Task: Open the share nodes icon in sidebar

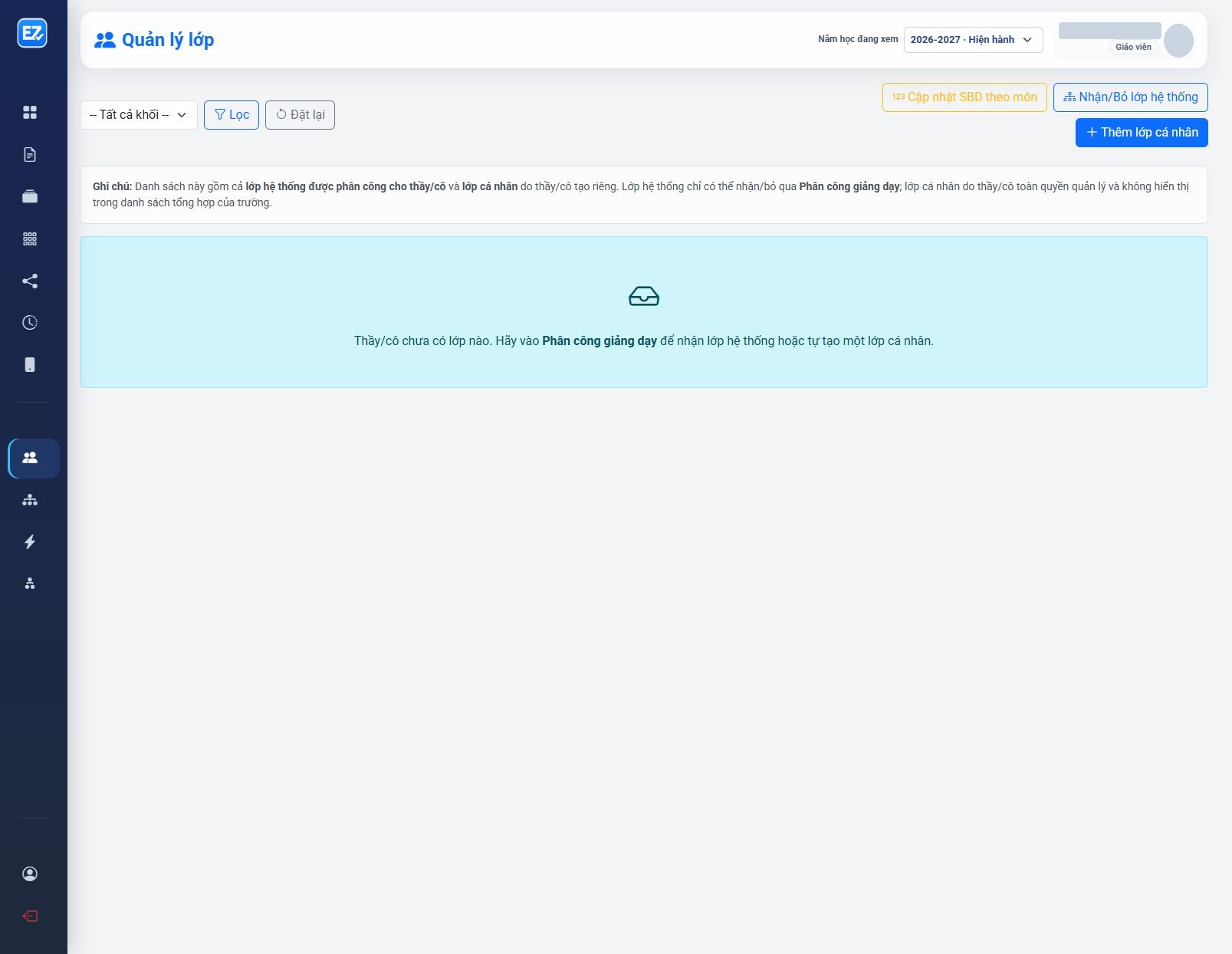Action: click(30, 281)
